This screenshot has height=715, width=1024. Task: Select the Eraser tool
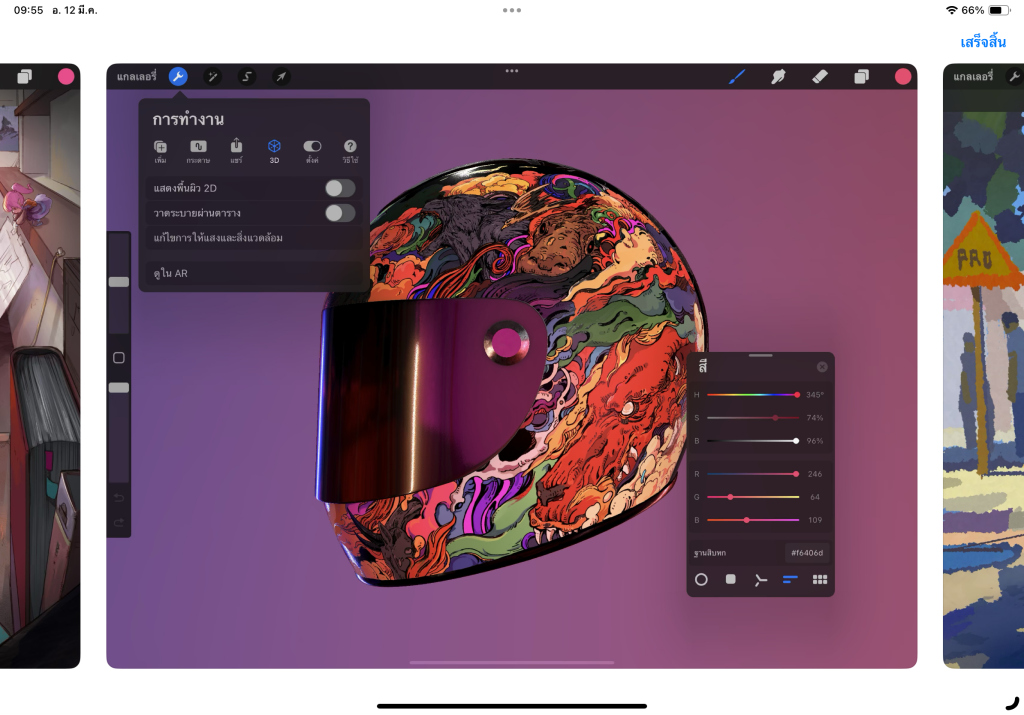point(819,77)
